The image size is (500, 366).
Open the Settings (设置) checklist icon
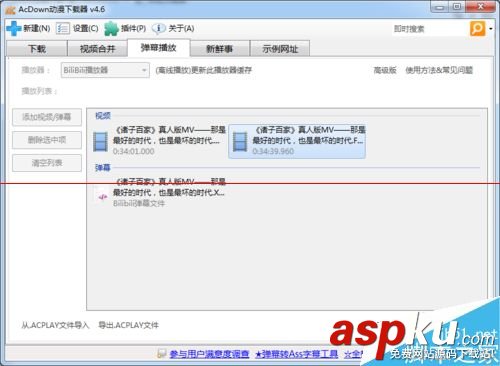tap(63, 29)
